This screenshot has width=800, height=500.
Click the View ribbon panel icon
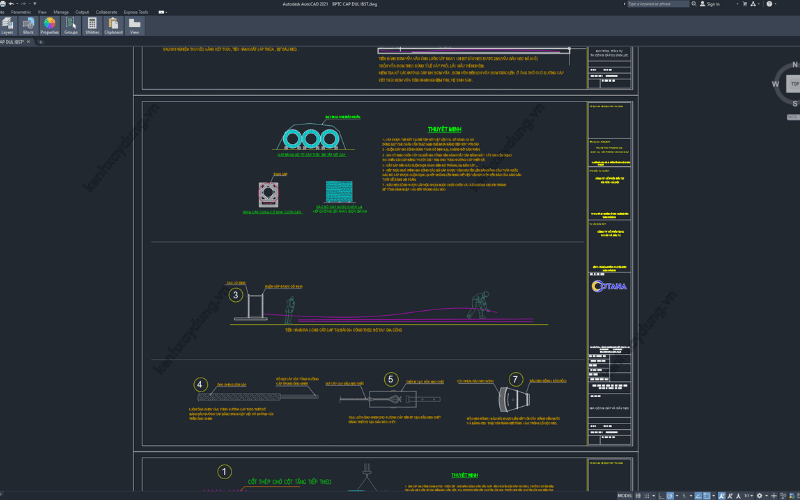click(x=134, y=24)
